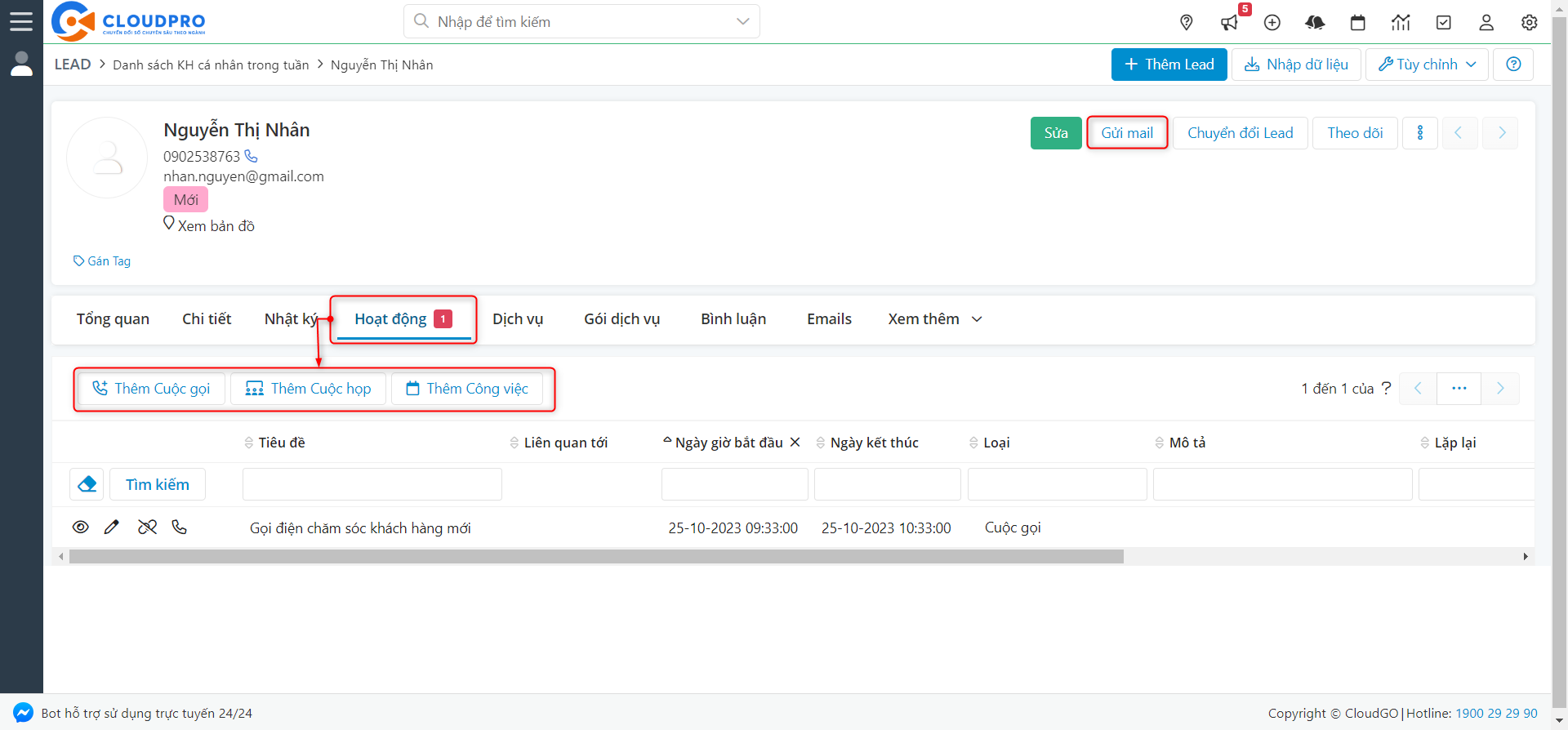Click the CloudPro logo
Image resolution: width=1568 pixels, height=730 pixels.
click(128, 21)
